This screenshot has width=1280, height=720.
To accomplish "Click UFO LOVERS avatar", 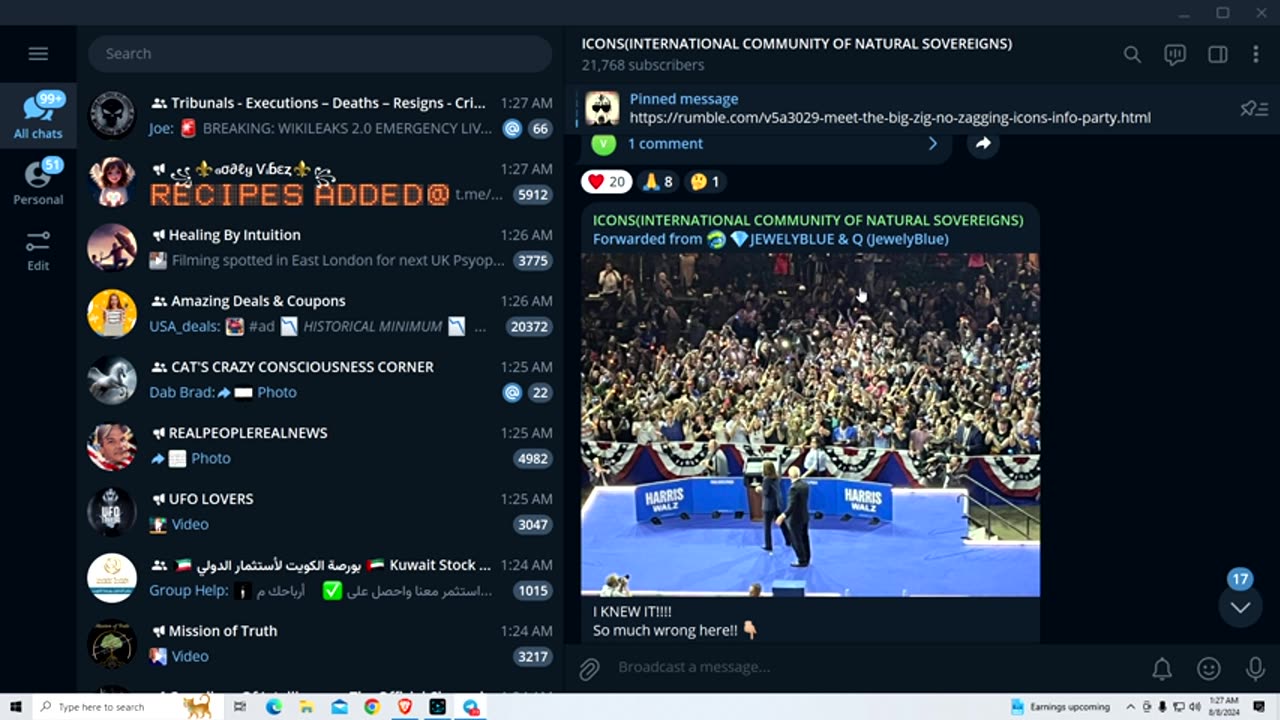I will click(x=112, y=511).
